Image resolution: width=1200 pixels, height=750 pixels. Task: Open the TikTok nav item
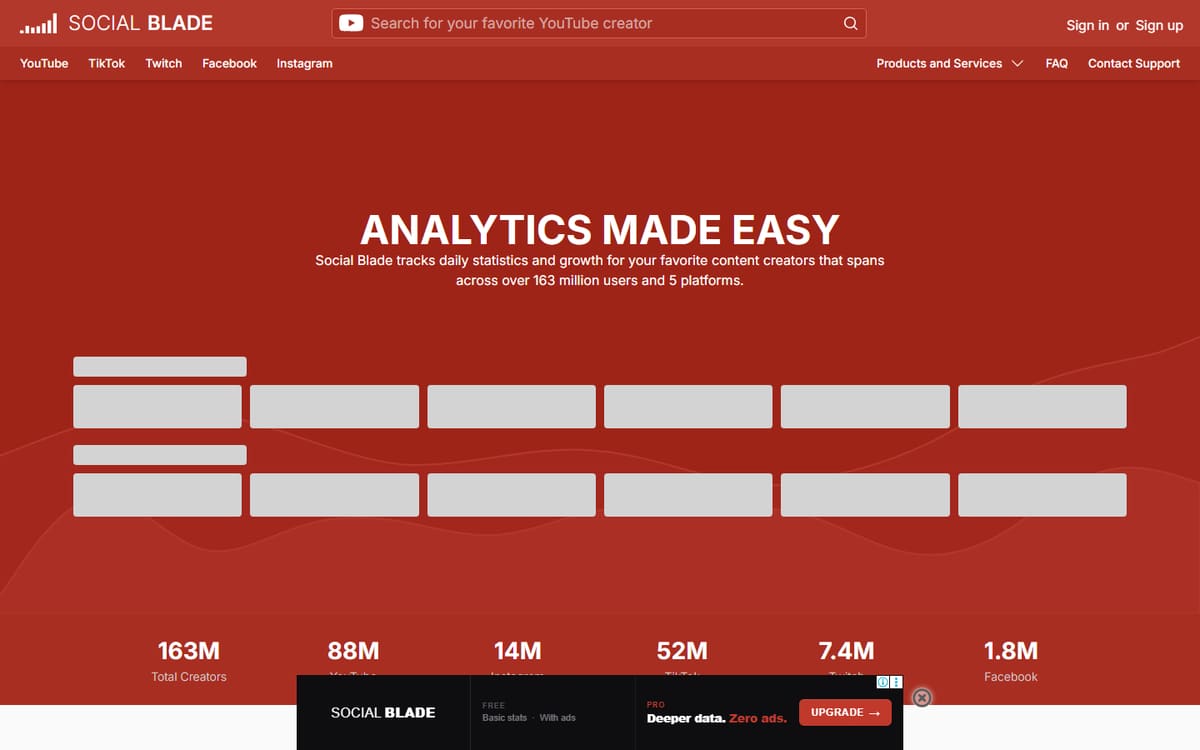pyautogui.click(x=107, y=63)
